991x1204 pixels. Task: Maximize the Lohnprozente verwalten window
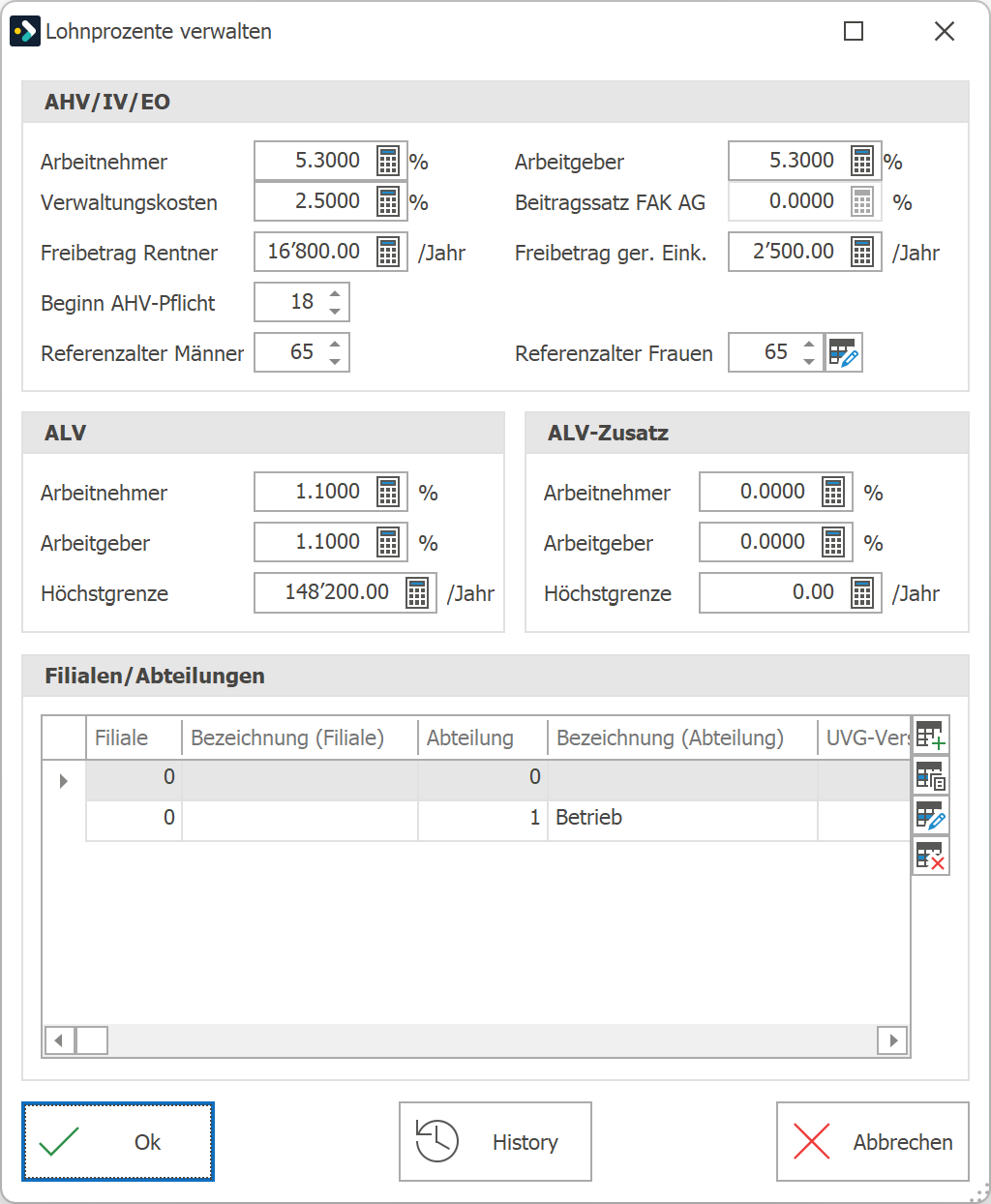854,31
